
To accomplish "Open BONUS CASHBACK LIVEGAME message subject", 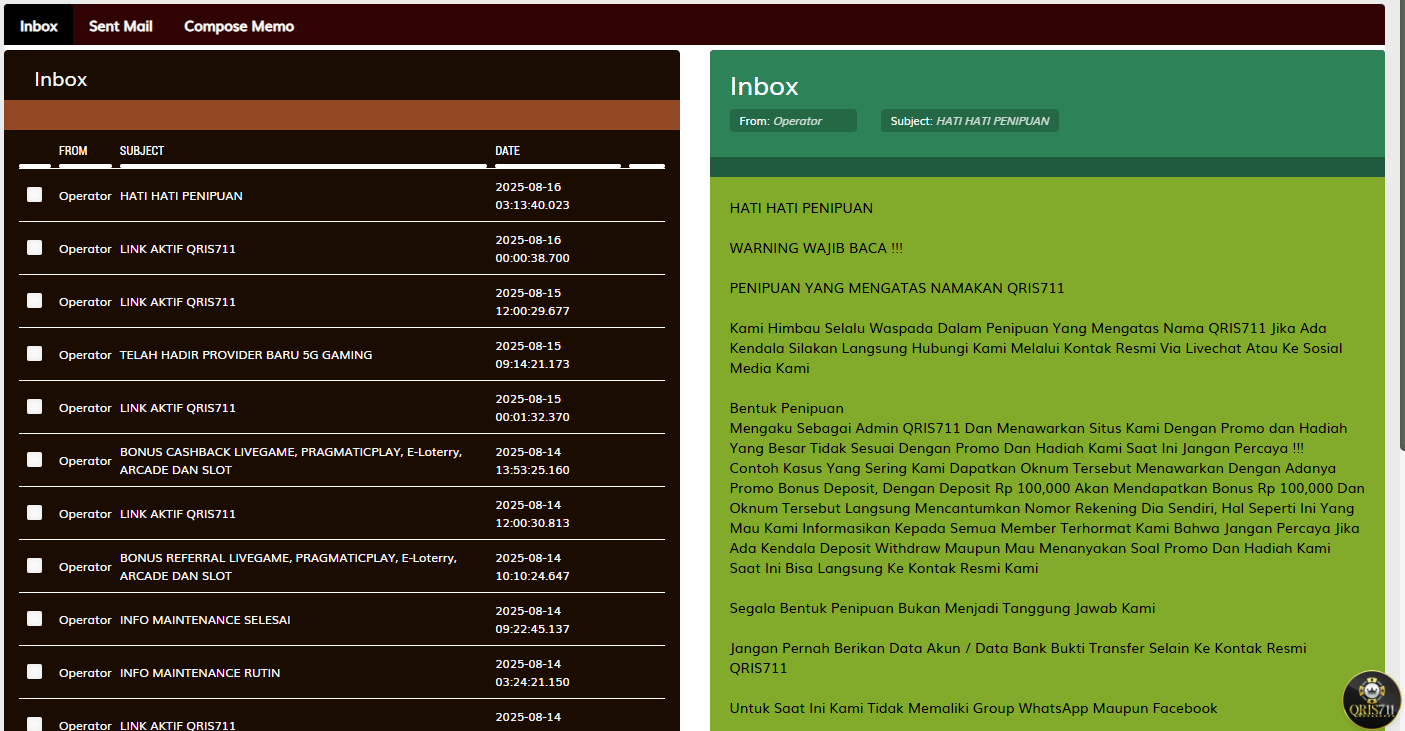I will coord(291,461).
